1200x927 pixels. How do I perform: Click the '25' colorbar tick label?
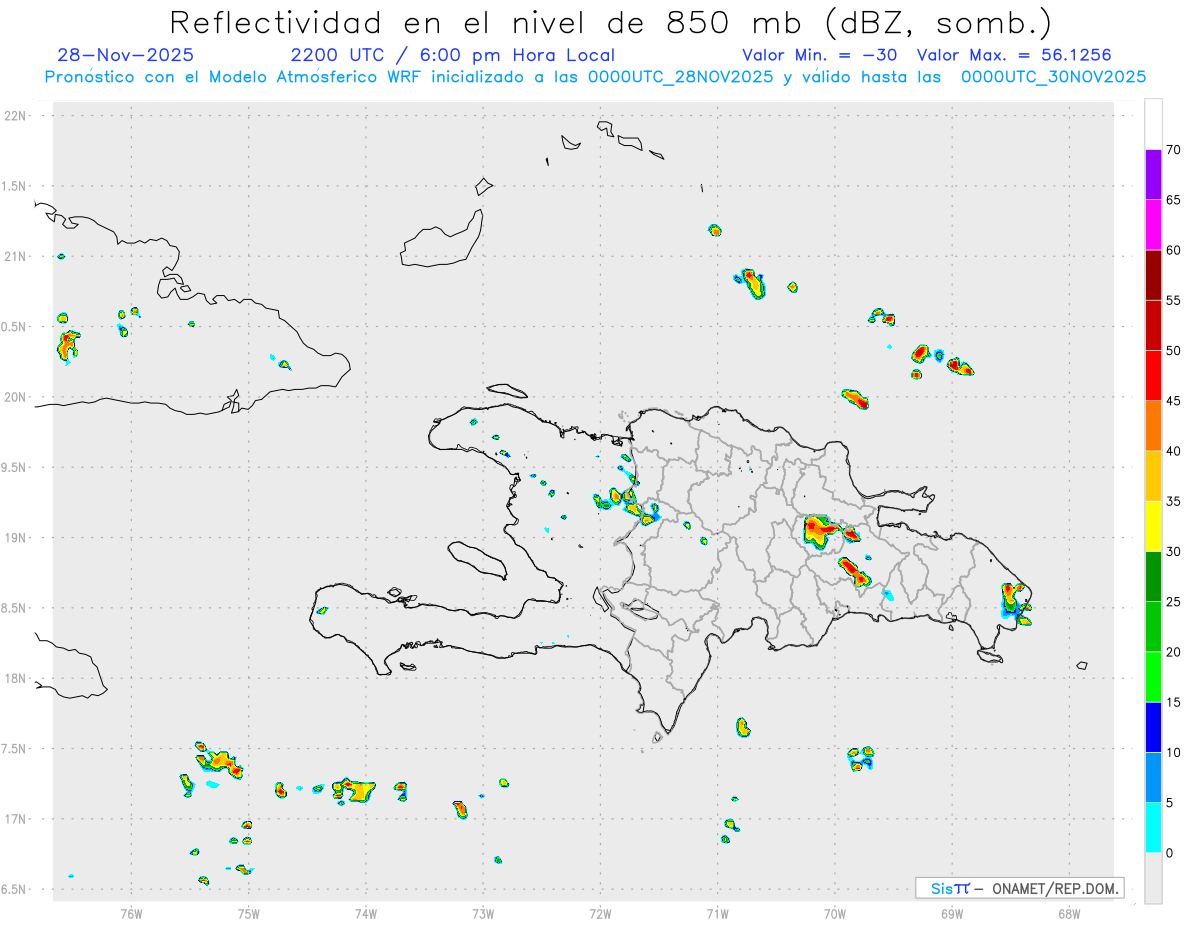pos(1174,602)
